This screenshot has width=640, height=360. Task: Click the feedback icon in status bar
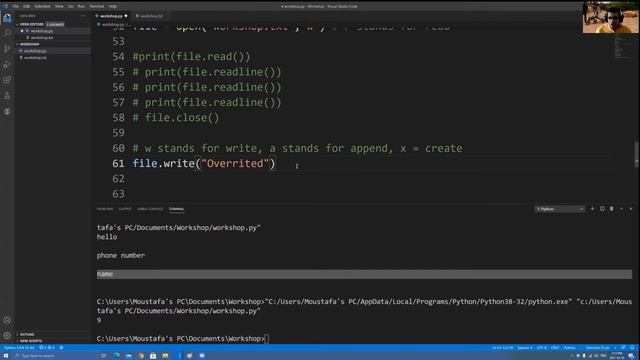623,348
